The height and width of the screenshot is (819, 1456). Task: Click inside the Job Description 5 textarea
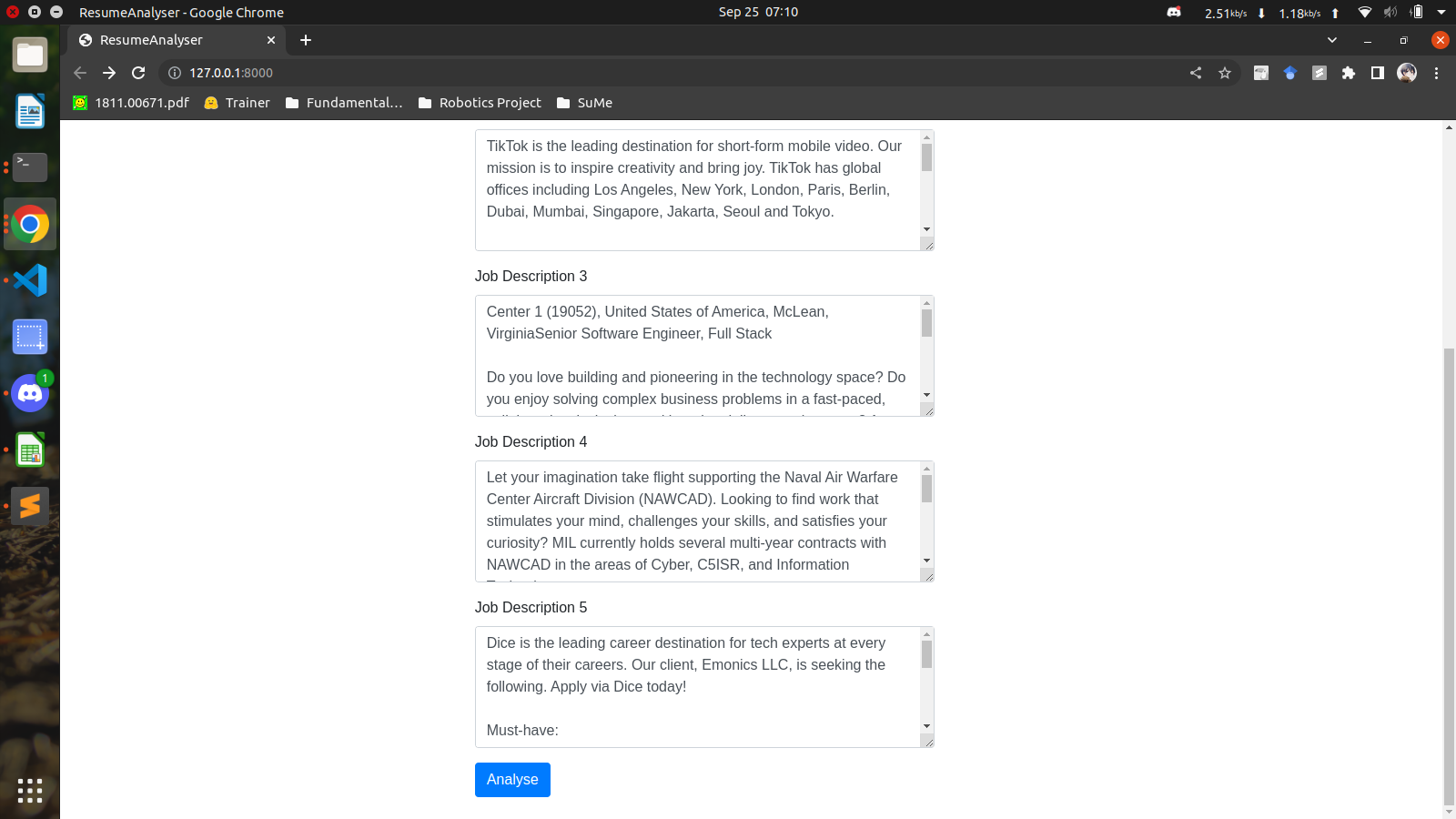coord(697,687)
